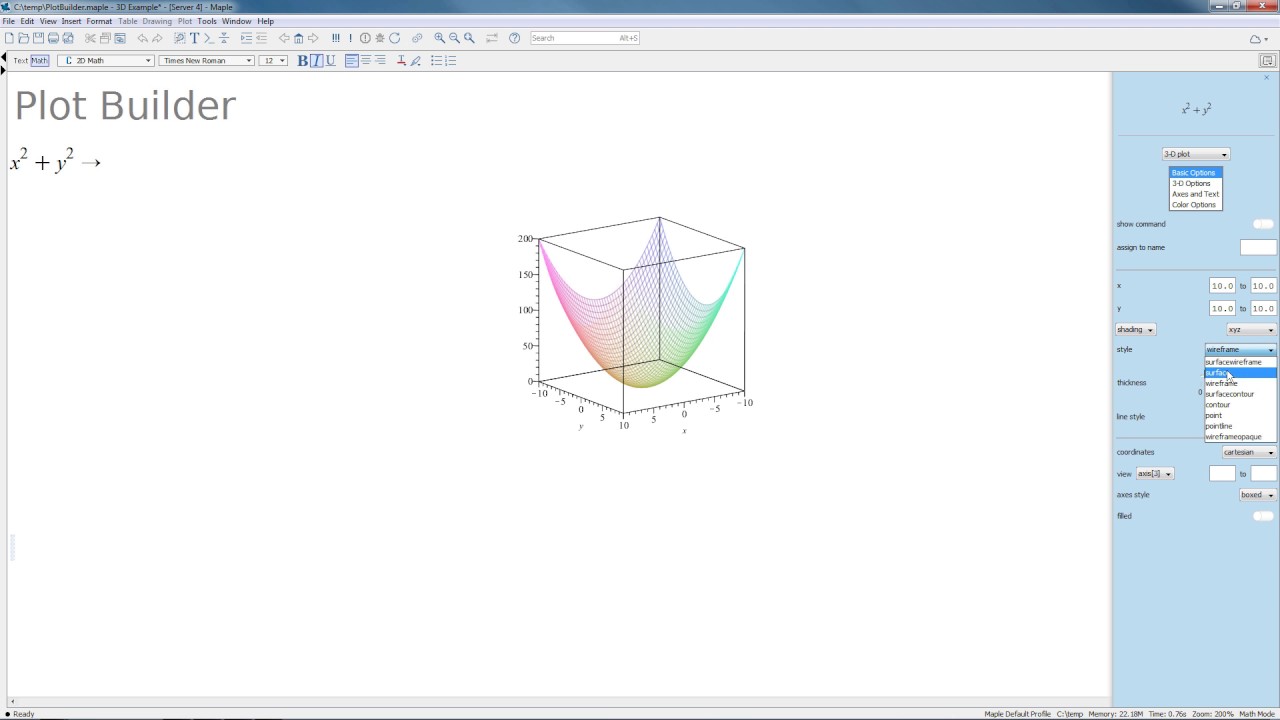Click the Home page icon
Screen dimensions: 1280x720
pyautogui.click(x=298, y=38)
